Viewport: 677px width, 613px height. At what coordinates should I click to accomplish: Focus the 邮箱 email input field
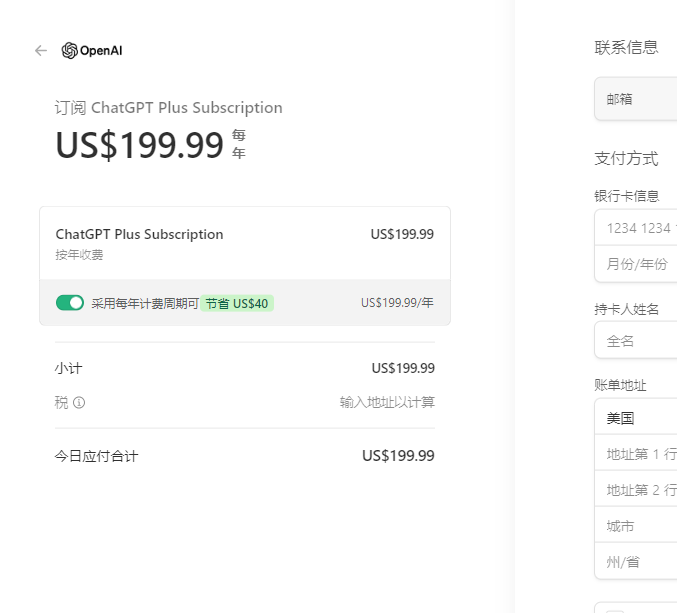[636, 99]
